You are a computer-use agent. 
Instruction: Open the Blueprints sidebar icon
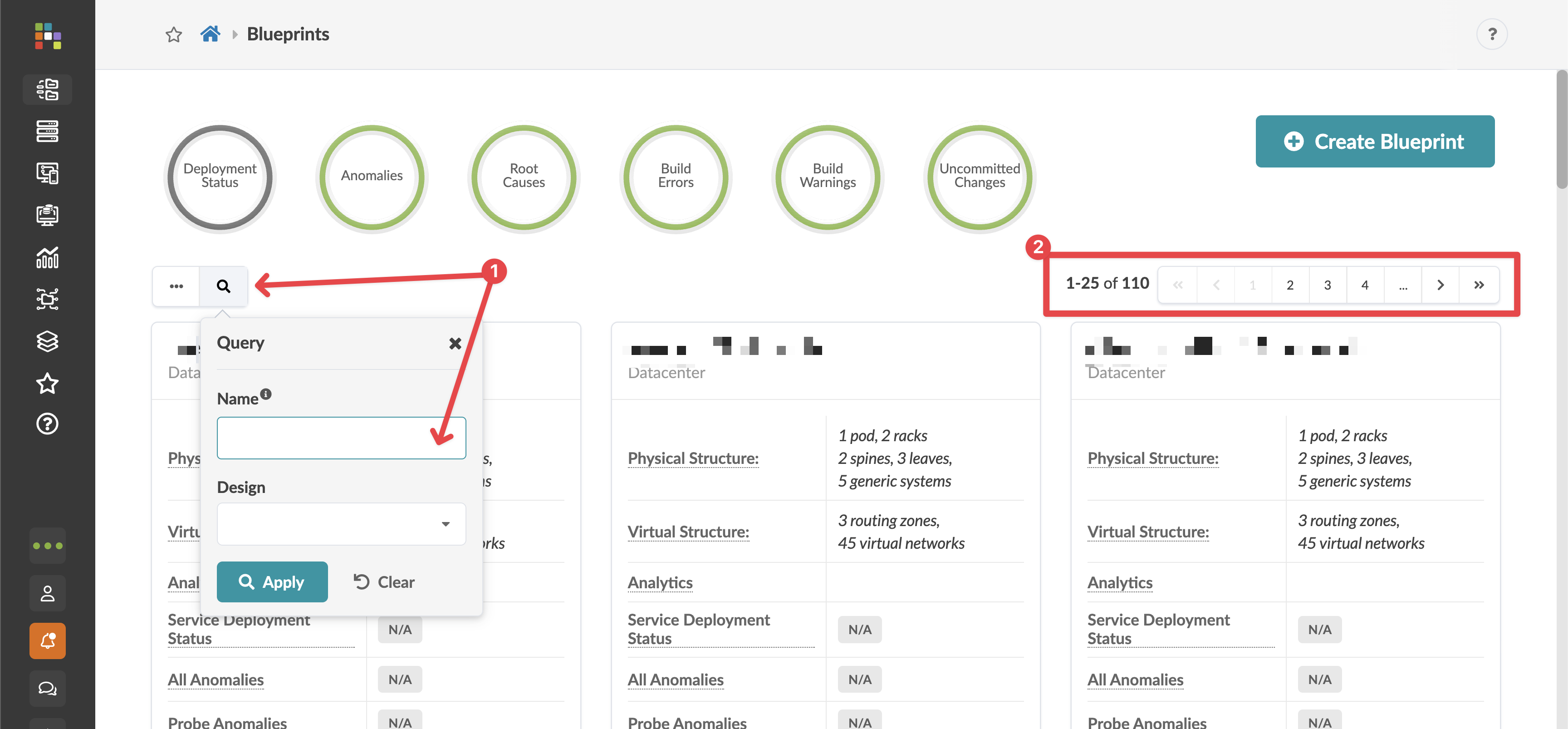tap(48, 89)
